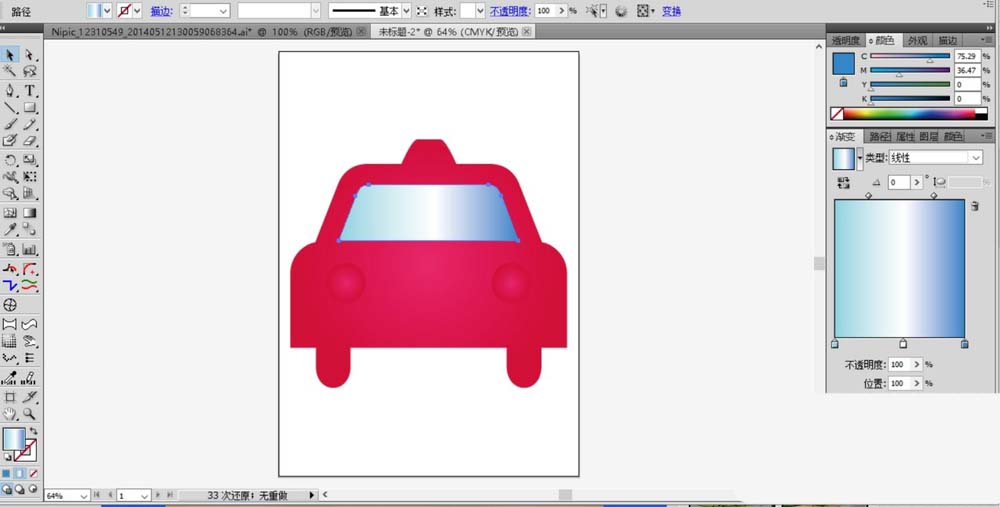Open the 64% zoom level dropdown

pos(84,496)
